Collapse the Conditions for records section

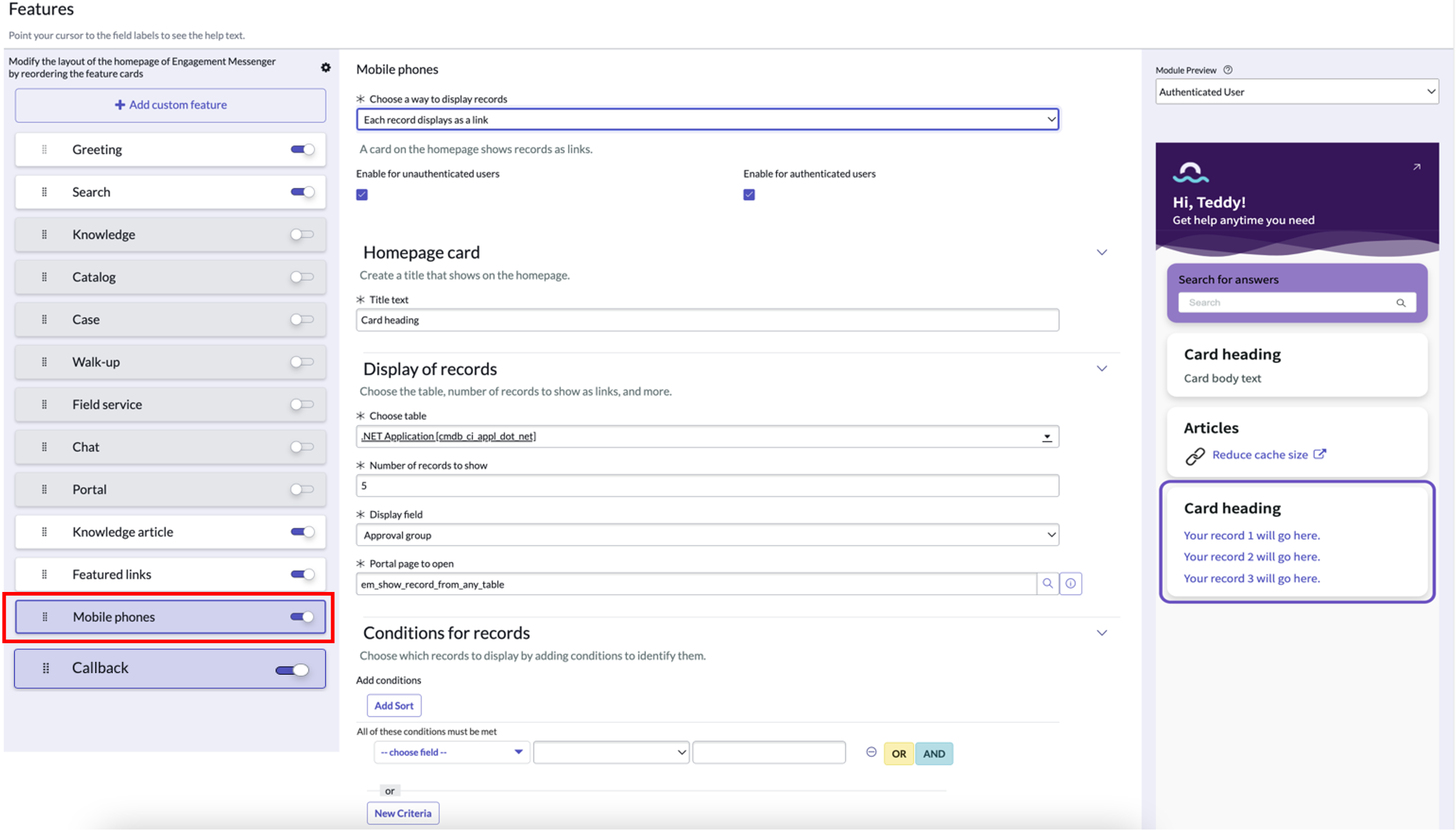pyautogui.click(x=1102, y=633)
